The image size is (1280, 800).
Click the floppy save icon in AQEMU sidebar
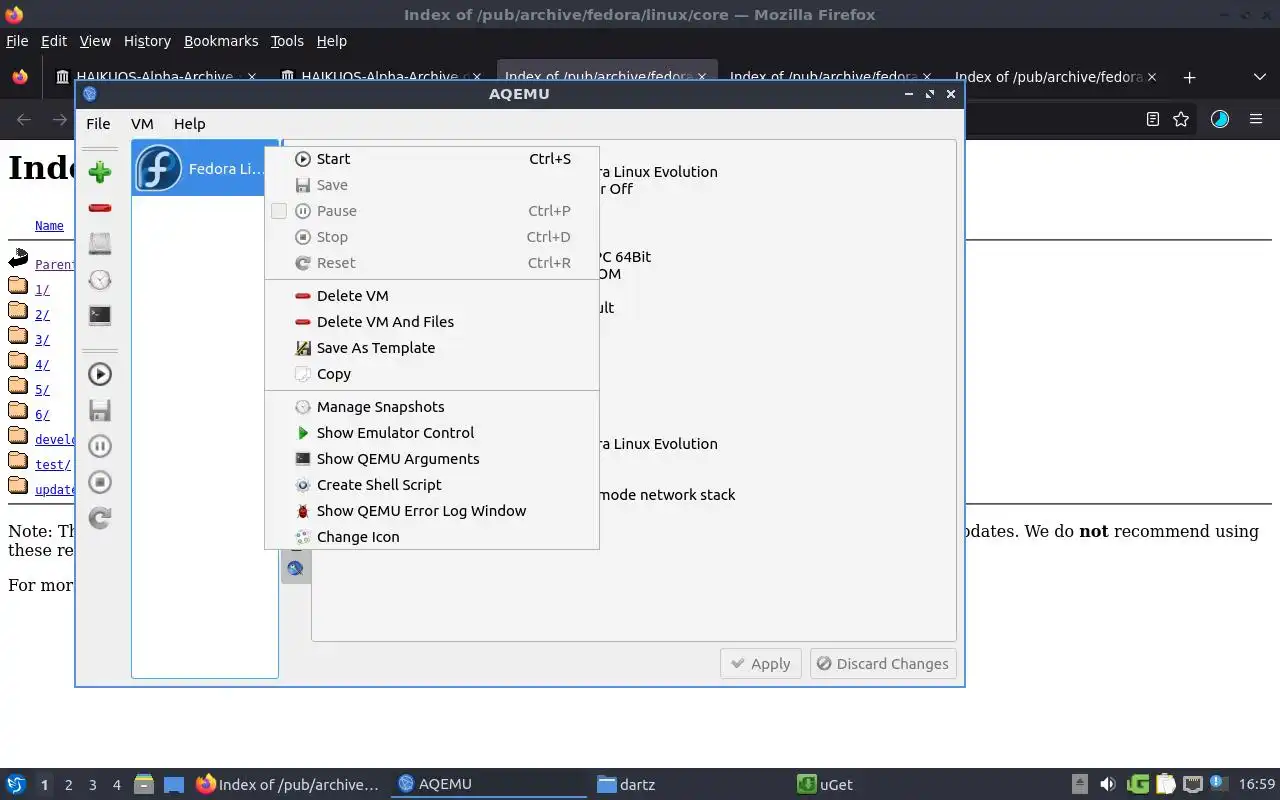[x=100, y=410]
